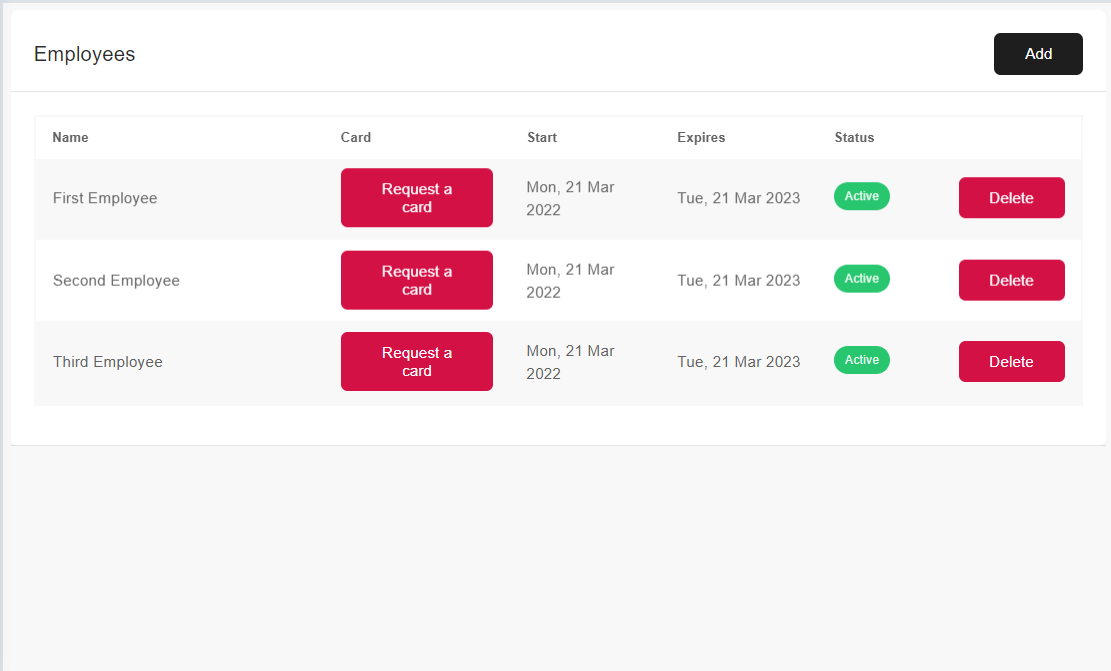Request a card for Third Employee
1111x671 pixels.
pos(416,362)
